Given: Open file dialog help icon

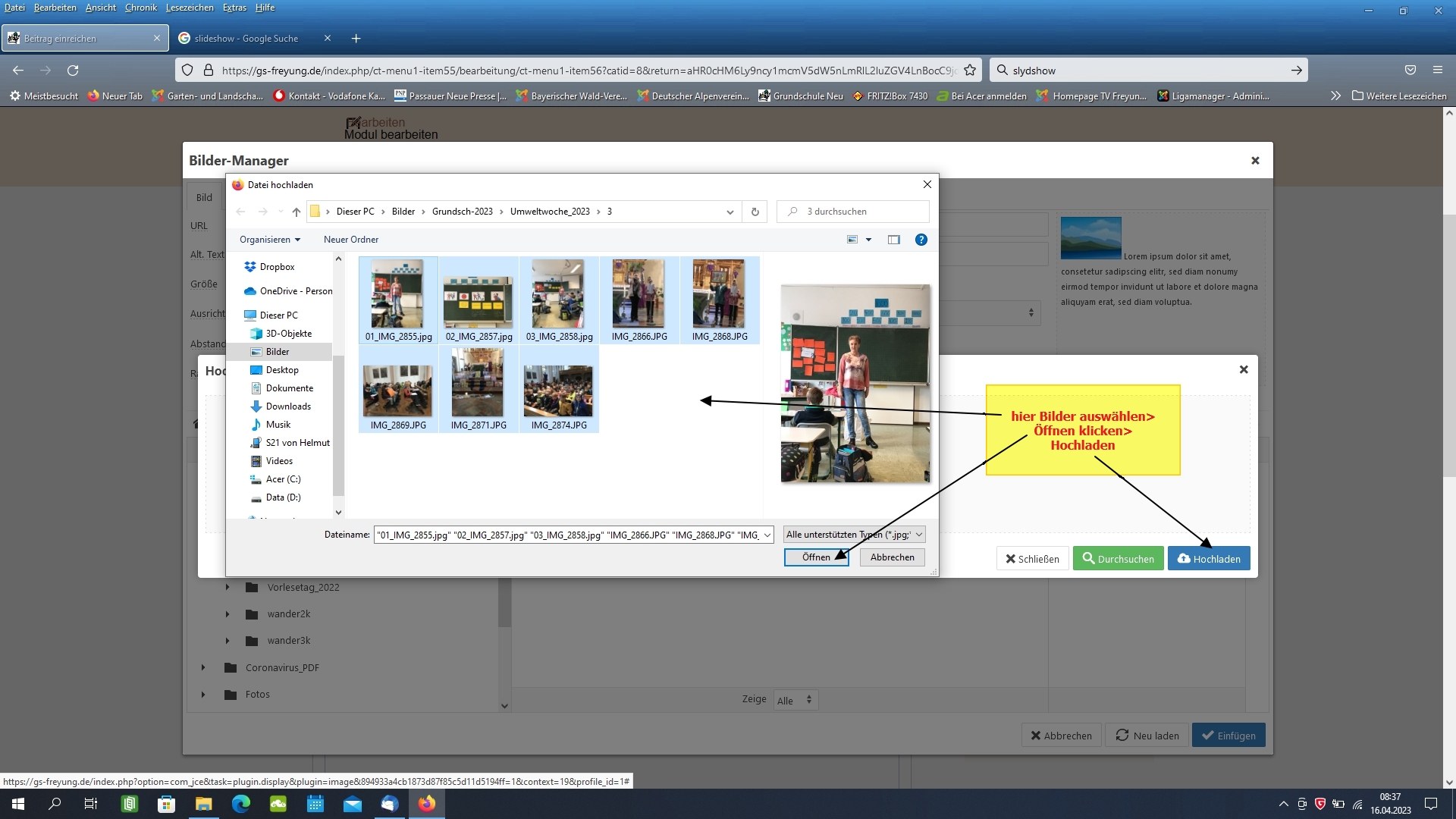Looking at the screenshot, I should point(921,240).
